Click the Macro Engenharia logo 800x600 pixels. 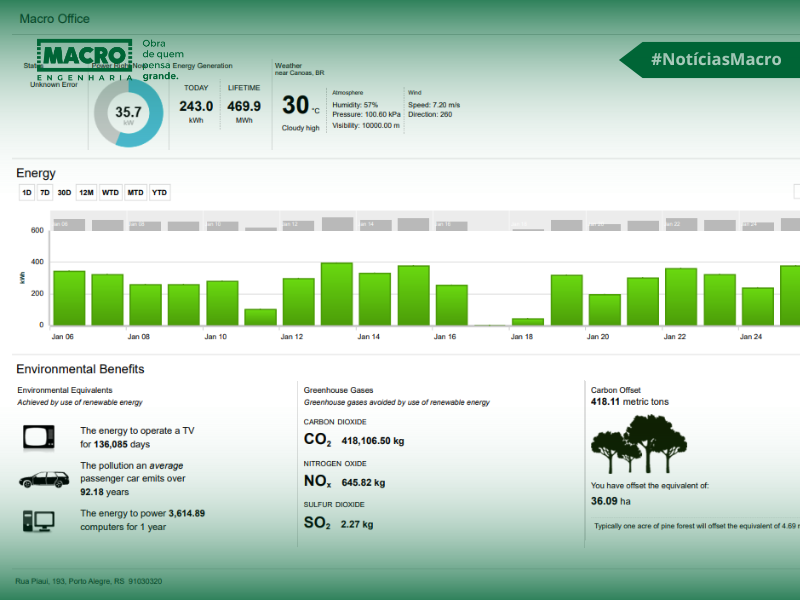click(84, 59)
